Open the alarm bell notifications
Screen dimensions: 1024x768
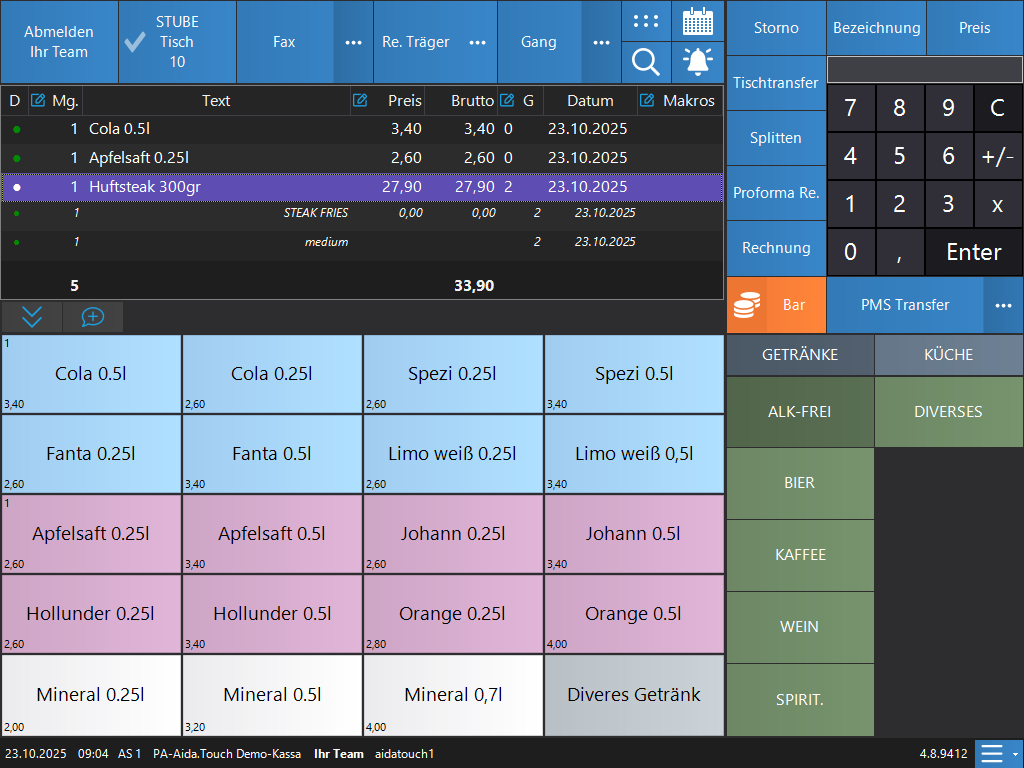[x=698, y=63]
